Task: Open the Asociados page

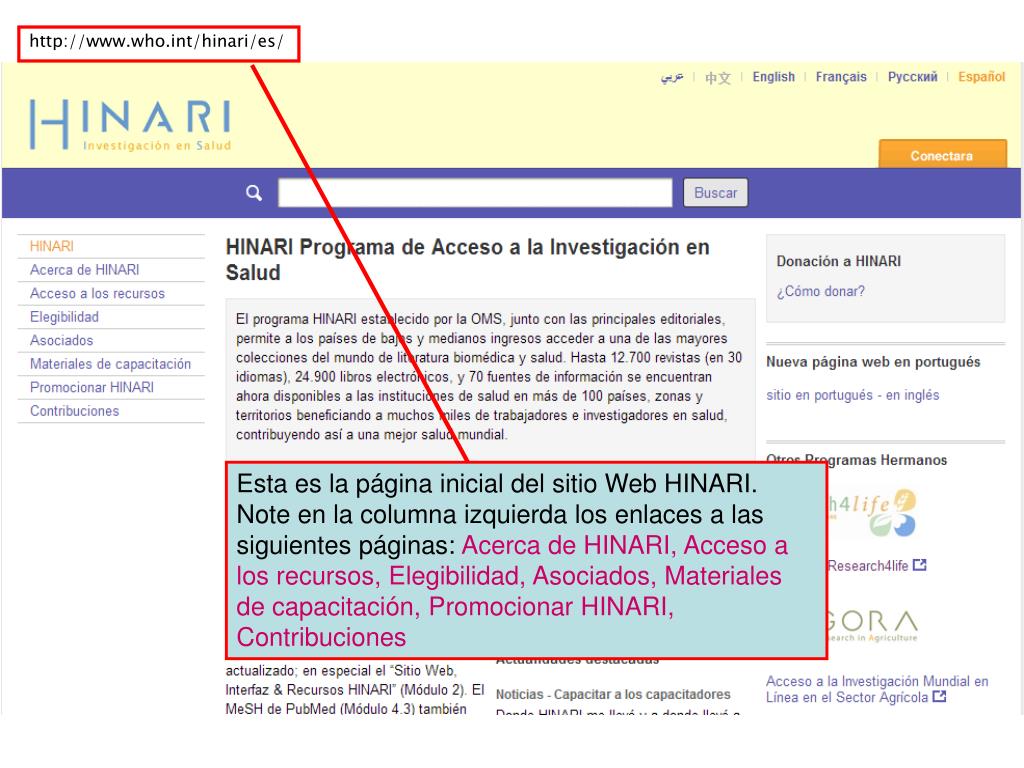Action: 61,340
